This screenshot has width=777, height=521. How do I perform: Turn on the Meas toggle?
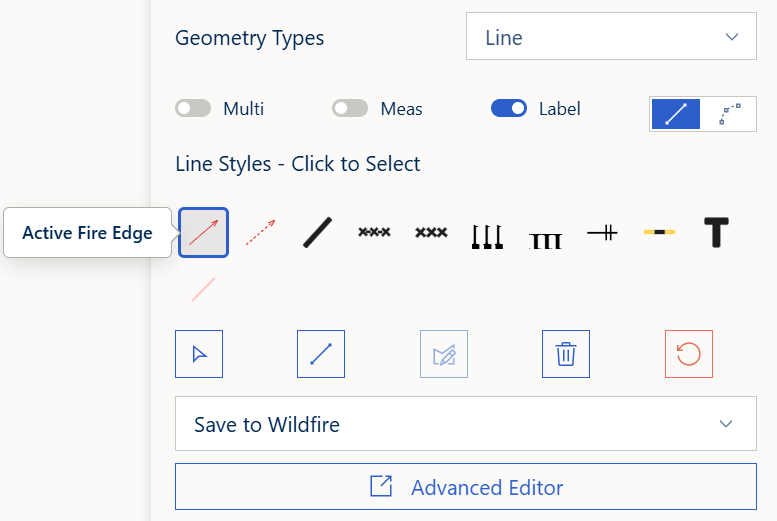pos(350,108)
